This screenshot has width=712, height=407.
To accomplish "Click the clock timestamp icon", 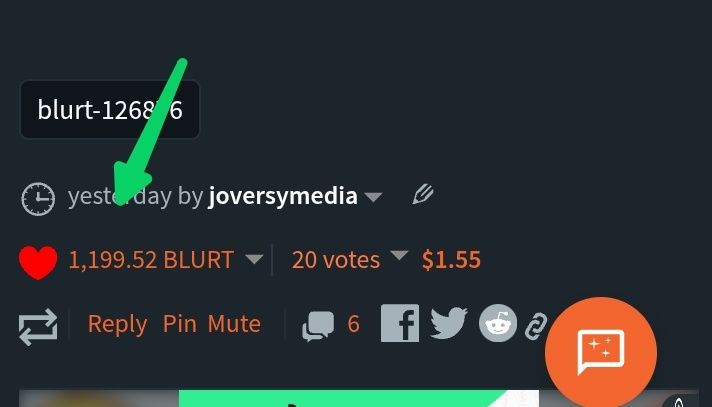I will pos(38,199).
